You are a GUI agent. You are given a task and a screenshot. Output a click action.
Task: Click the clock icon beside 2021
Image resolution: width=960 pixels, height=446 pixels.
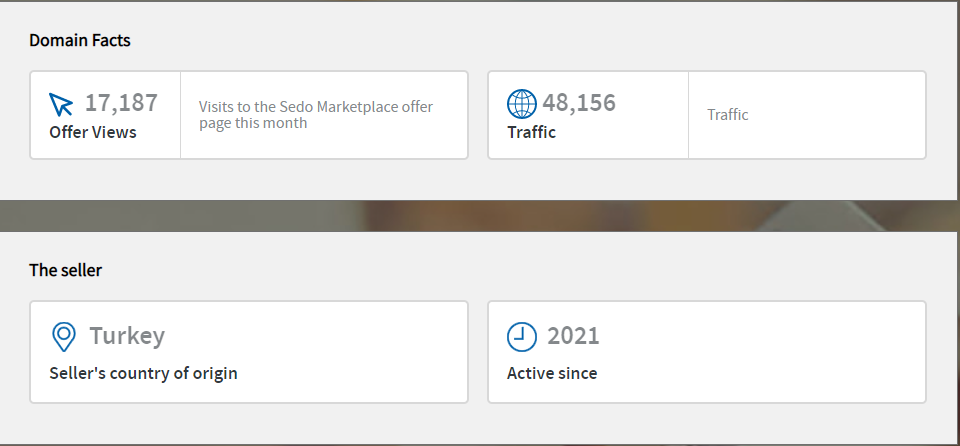tap(522, 336)
